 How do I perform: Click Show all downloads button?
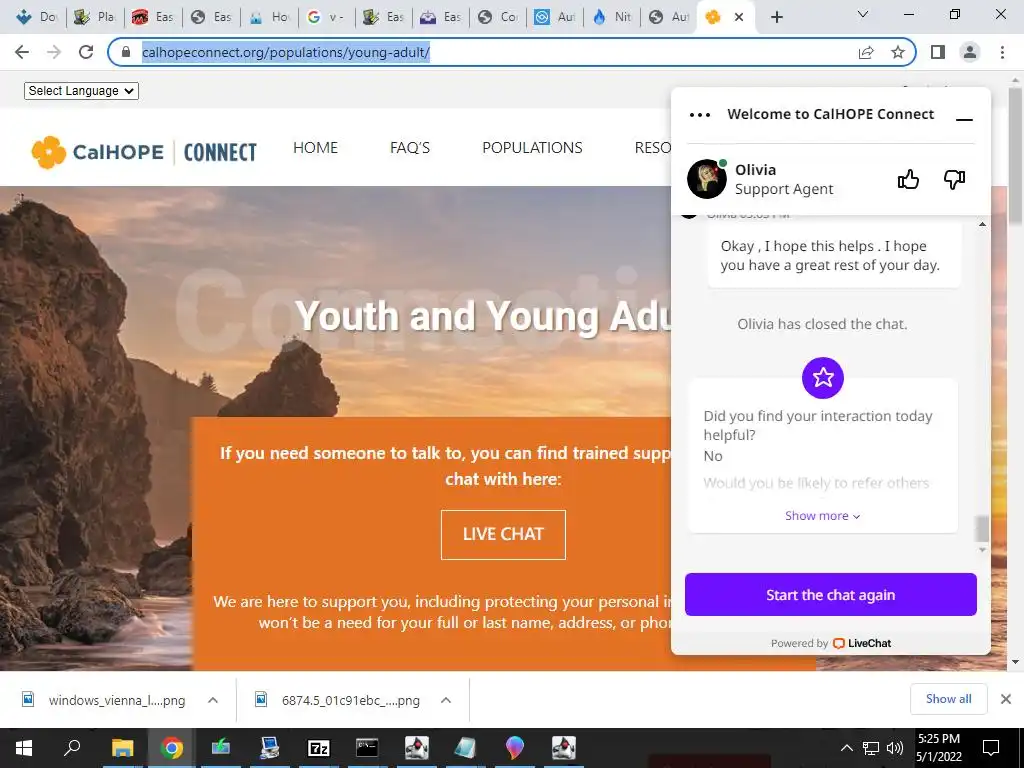pyautogui.click(x=948, y=699)
